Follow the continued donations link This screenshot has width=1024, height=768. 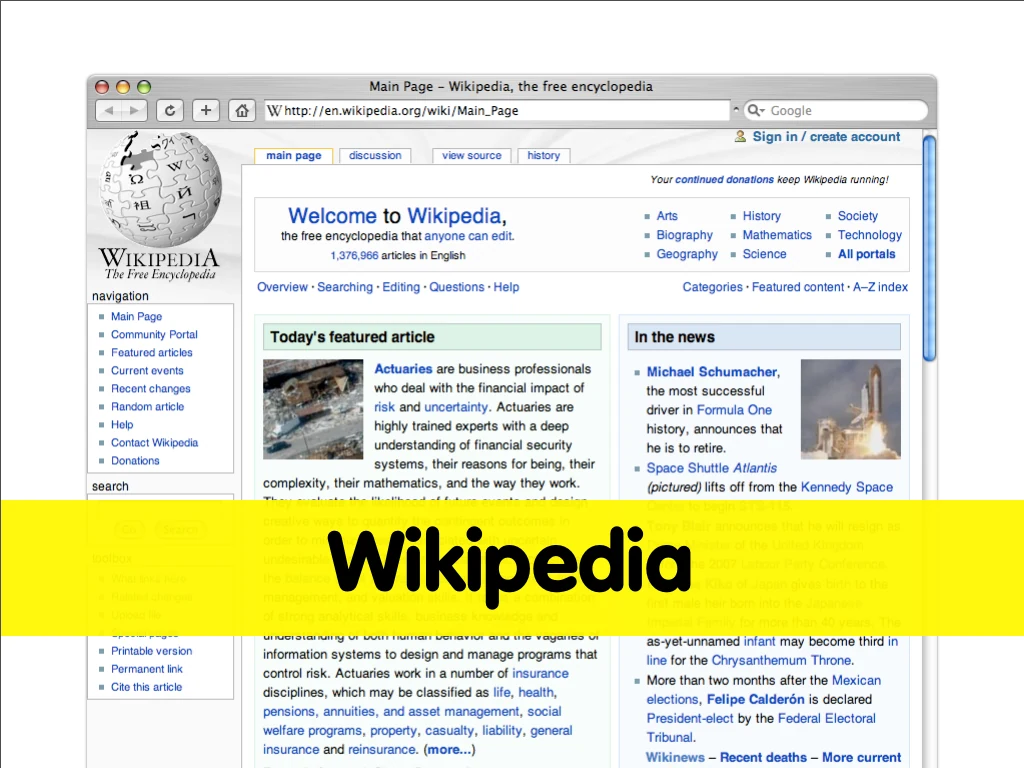tap(724, 180)
